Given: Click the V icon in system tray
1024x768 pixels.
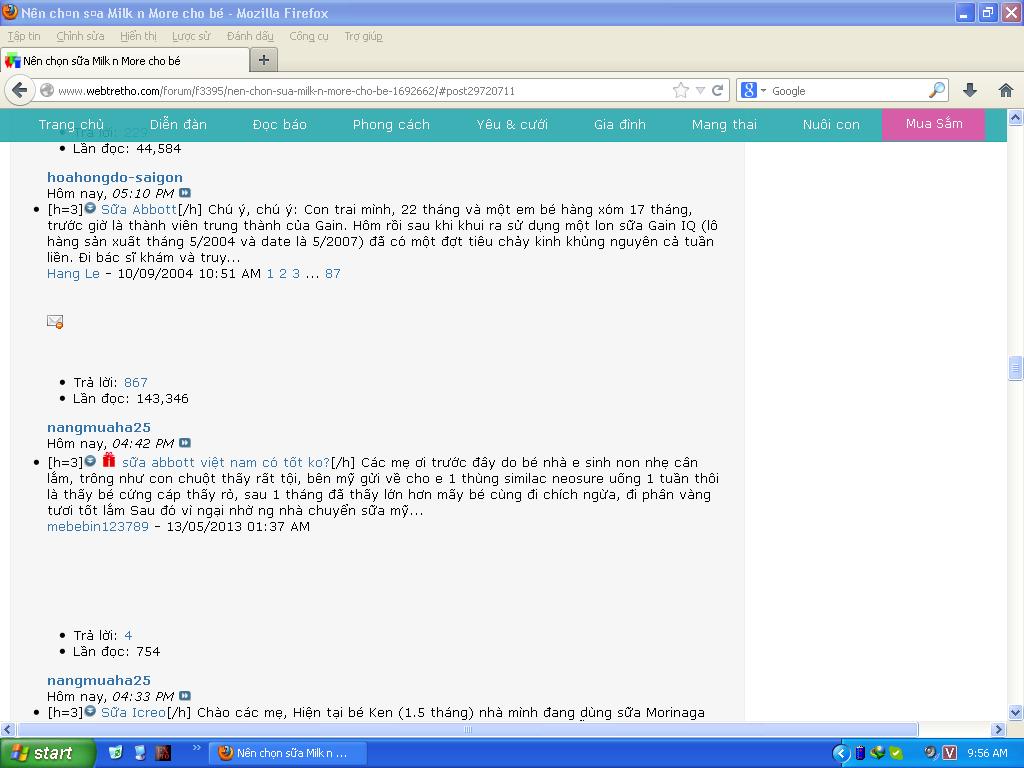Looking at the screenshot, I should coord(950,753).
